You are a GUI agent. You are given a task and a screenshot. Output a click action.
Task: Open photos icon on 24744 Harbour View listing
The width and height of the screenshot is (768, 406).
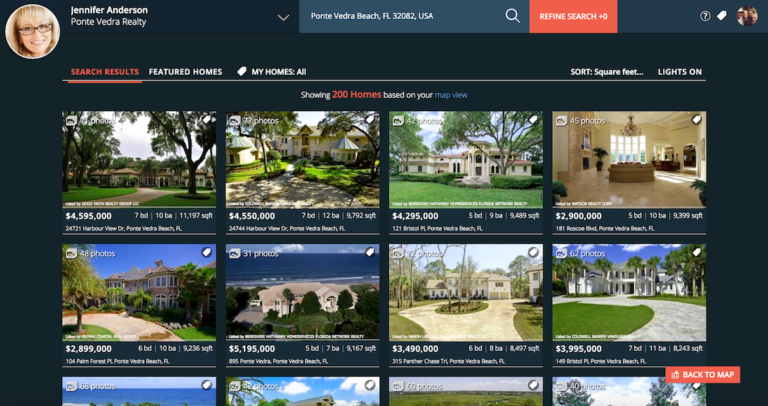(x=235, y=120)
